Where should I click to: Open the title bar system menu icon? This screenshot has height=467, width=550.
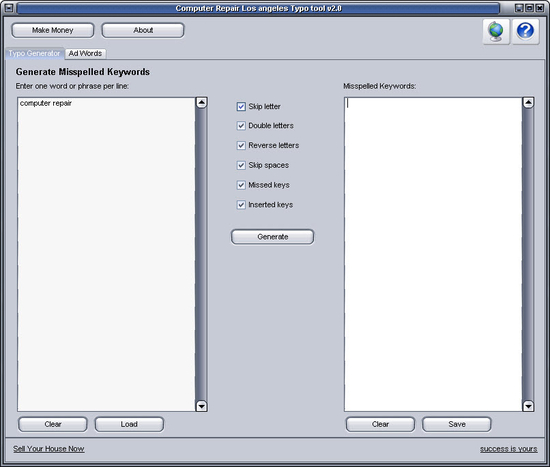pyautogui.click(x=9, y=8)
